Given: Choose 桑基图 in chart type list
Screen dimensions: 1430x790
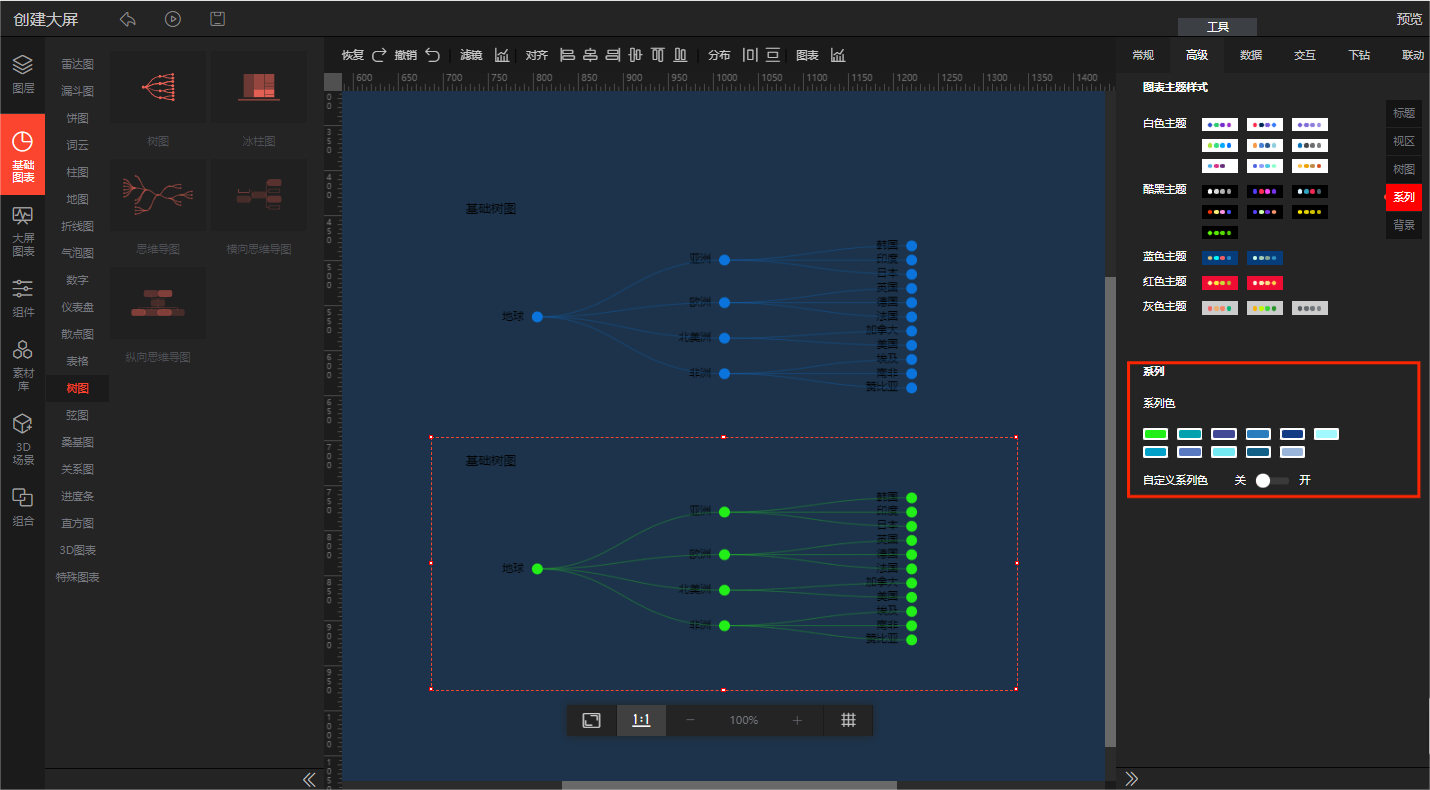Looking at the screenshot, I should tap(77, 442).
